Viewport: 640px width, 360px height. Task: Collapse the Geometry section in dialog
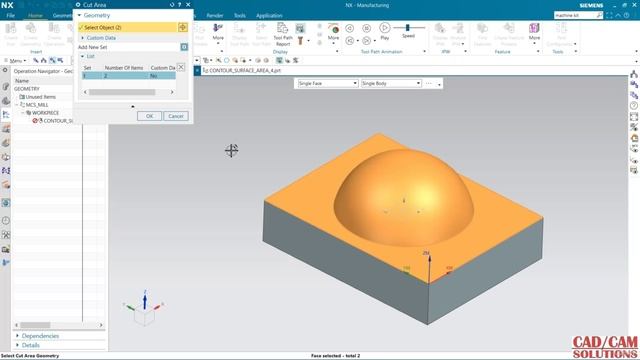(x=80, y=15)
